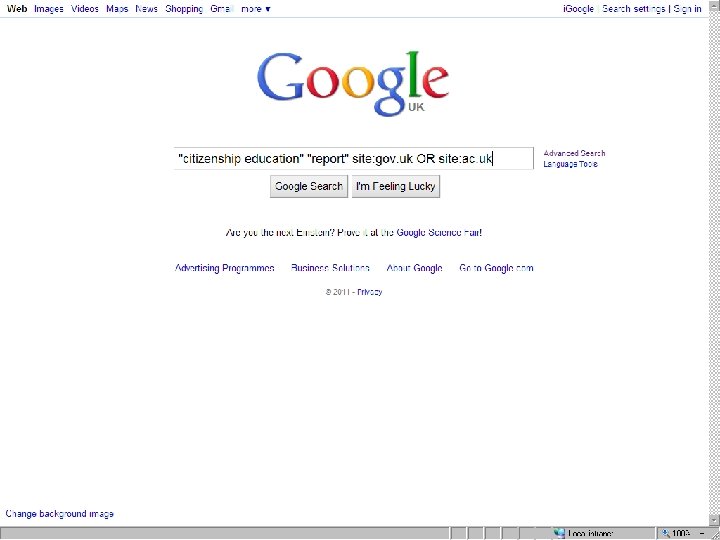The image size is (720, 540).
Task: Open News from the top bar
Action: 146,9
